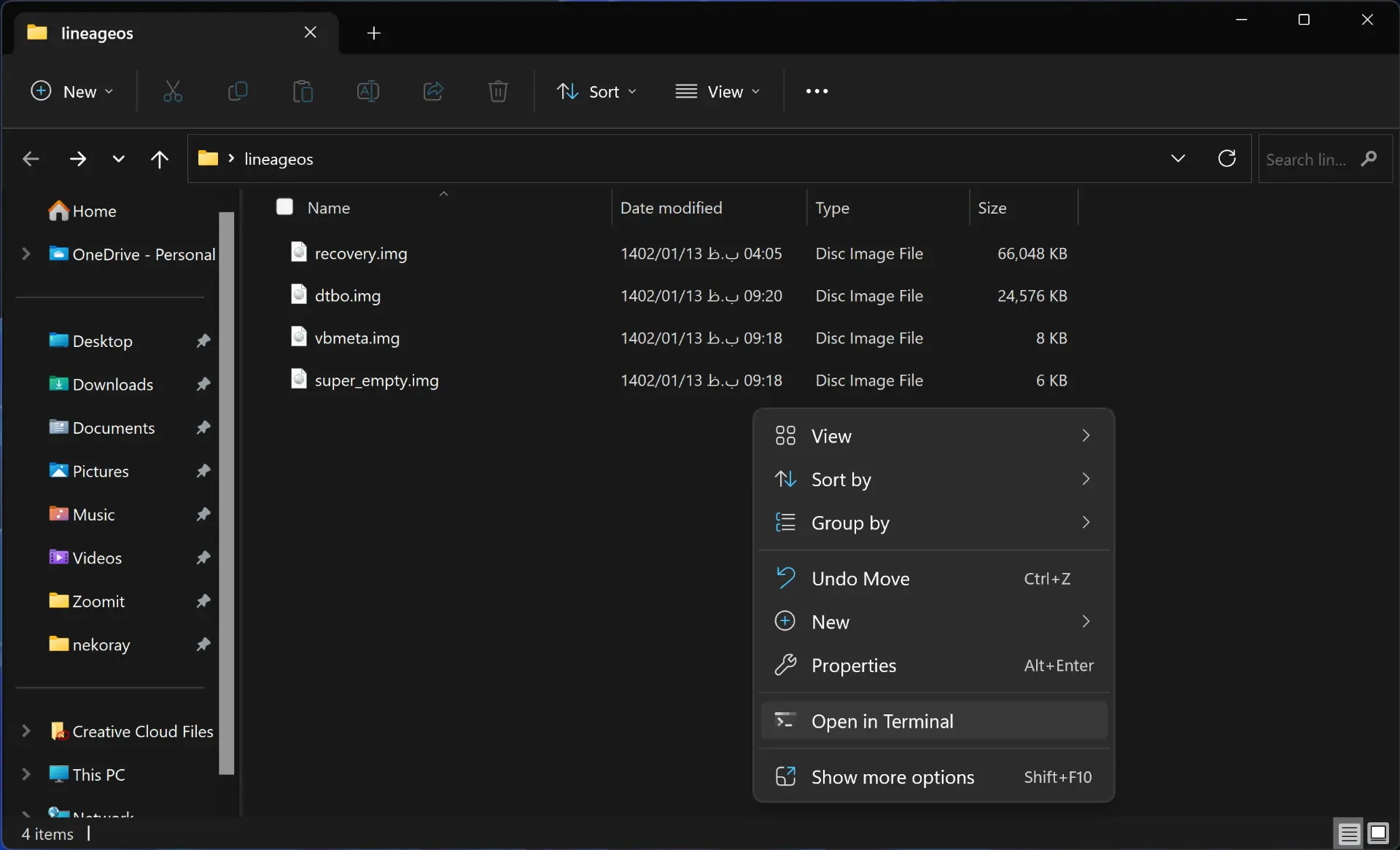Toggle the select-all checkbox beside Name
Image resolution: width=1400 pixels, height=850 pixels.
(x=284, y=207)
